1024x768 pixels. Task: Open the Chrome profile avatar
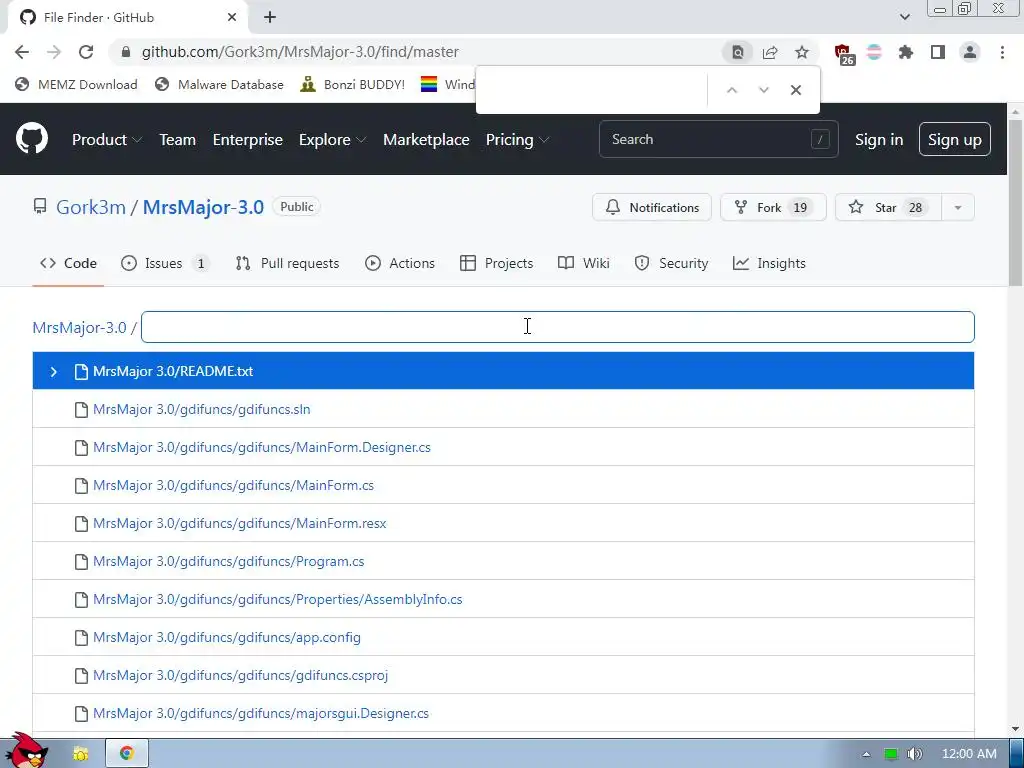pyautogui.click(x=970, y=52)
